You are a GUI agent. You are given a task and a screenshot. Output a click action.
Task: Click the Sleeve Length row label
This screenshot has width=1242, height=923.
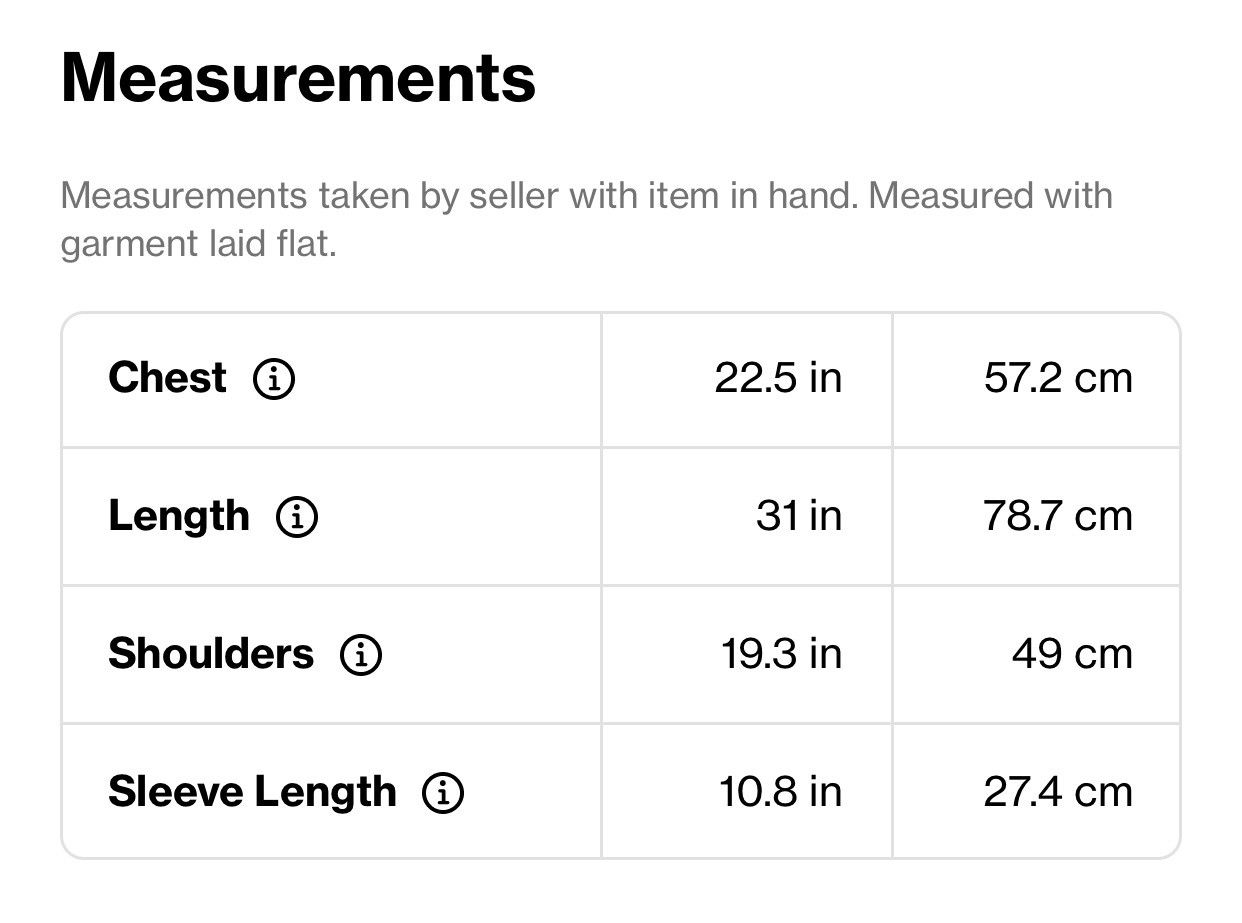252,792
